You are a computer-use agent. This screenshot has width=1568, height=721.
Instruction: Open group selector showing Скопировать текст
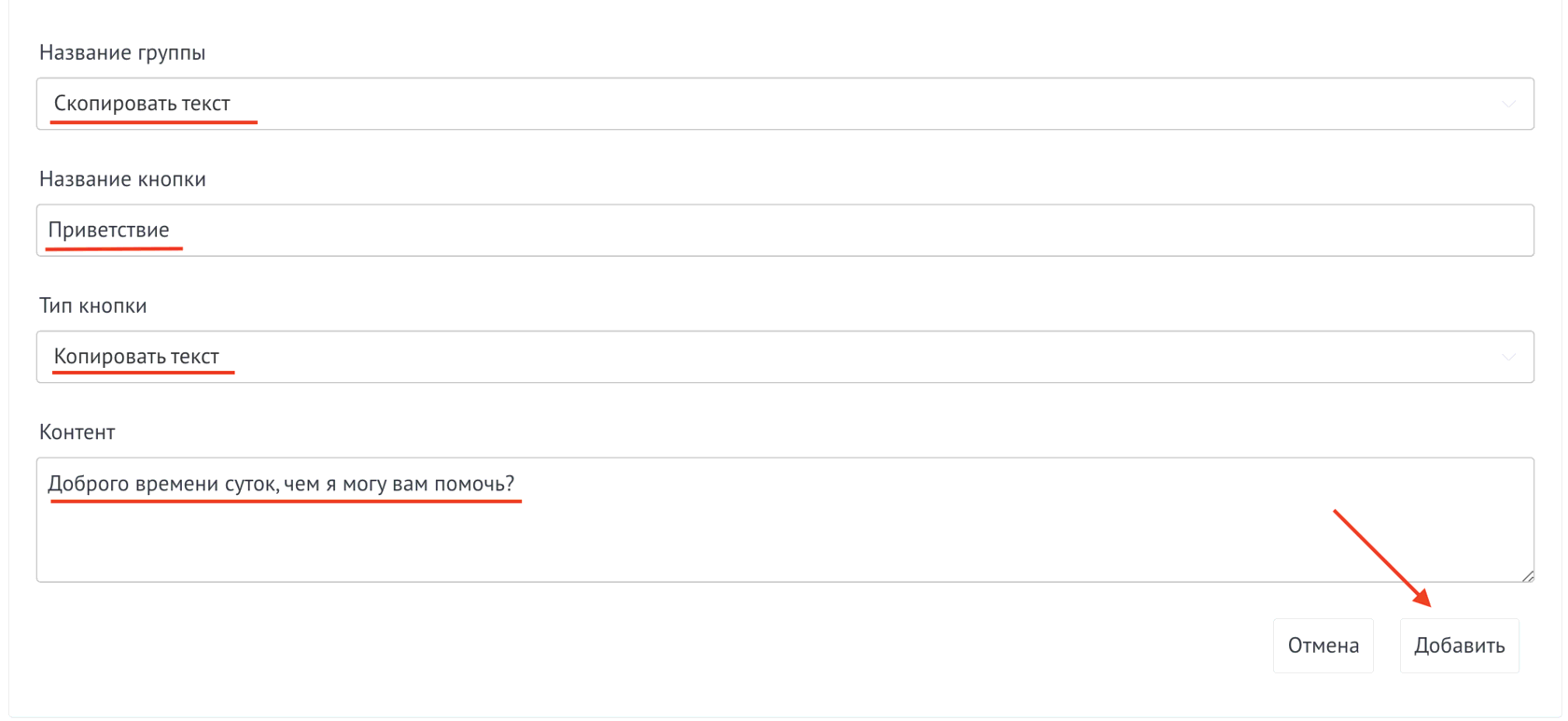click(784, 104)
